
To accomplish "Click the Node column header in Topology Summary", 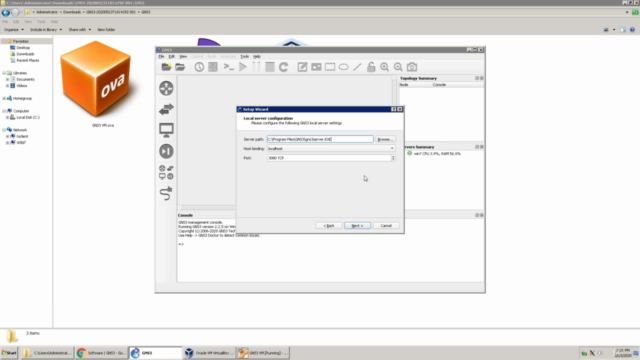I will tap(404, 84).
